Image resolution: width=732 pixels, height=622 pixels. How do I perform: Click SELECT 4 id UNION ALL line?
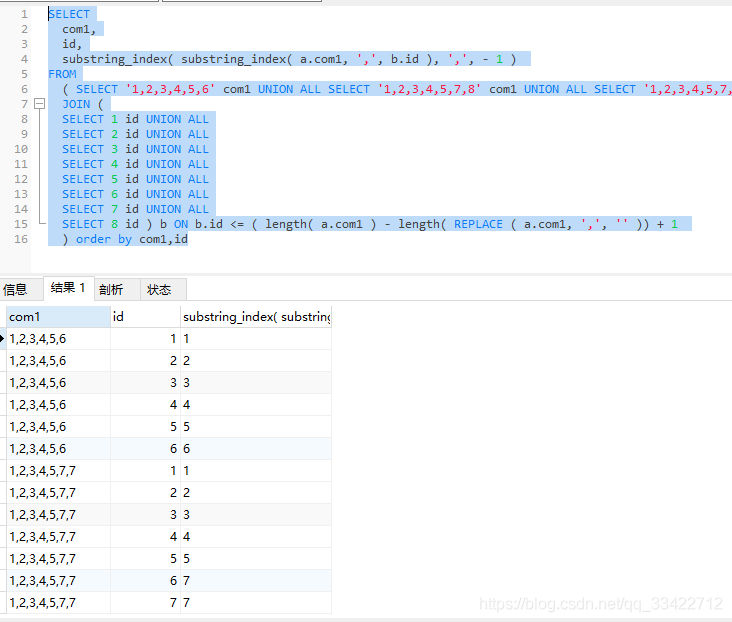point(135,164)
